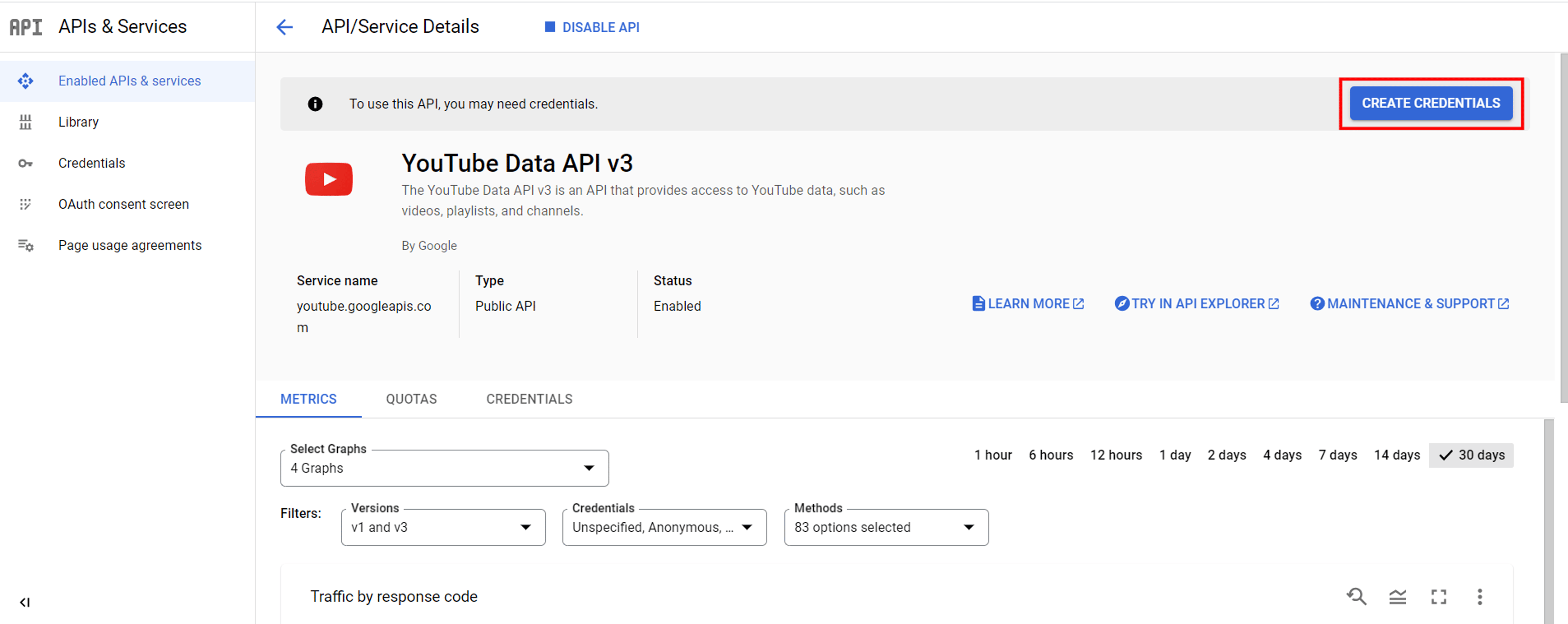1568x624 pixels.
Task: Open more options menu for Traffic chart
Action: pyautogui.click(x=1480, y=597)
